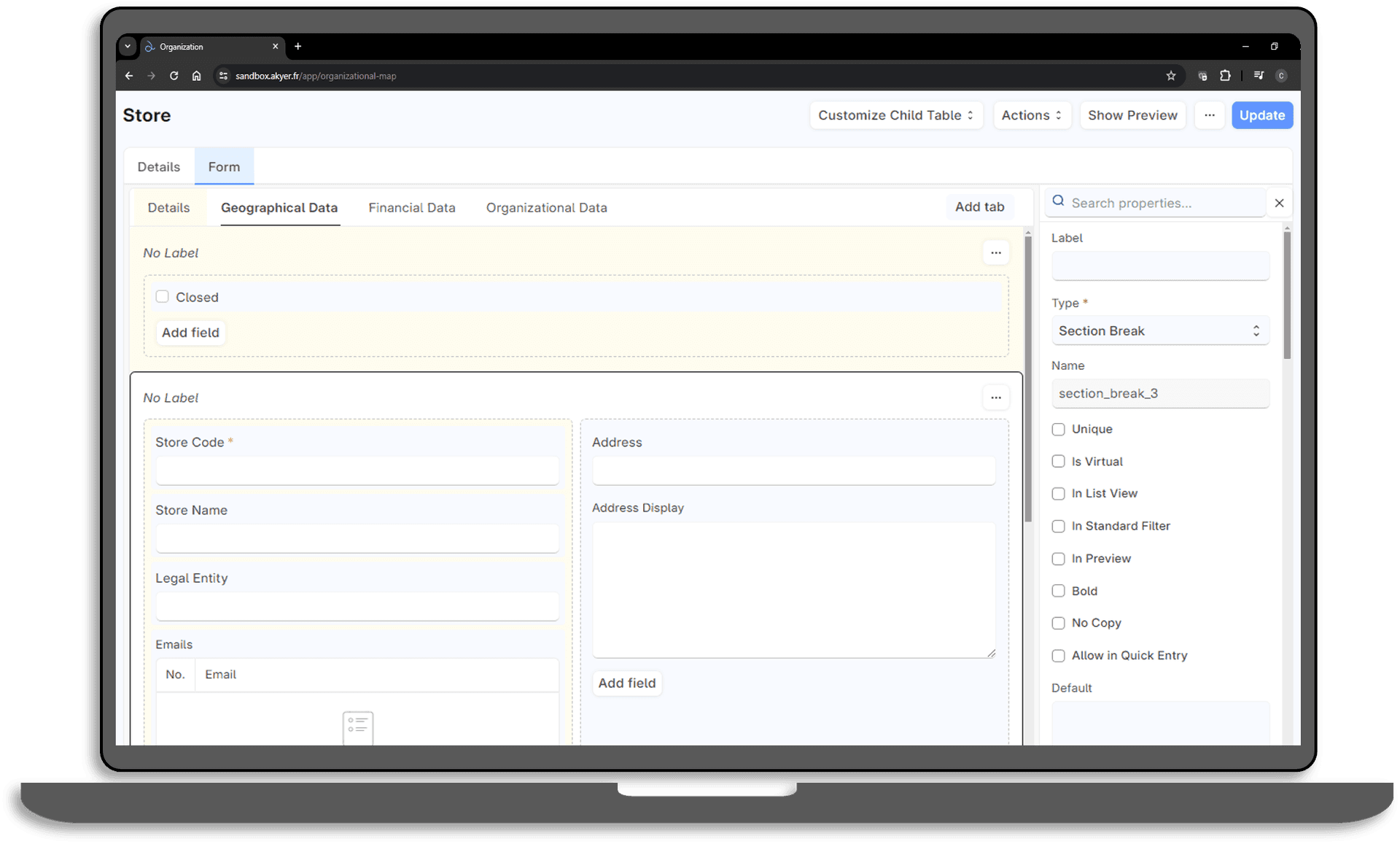Open the browser extensions puzzle icon
Image resolution: width=1400 pixels, height=844 pixels.
[1225, 76]
